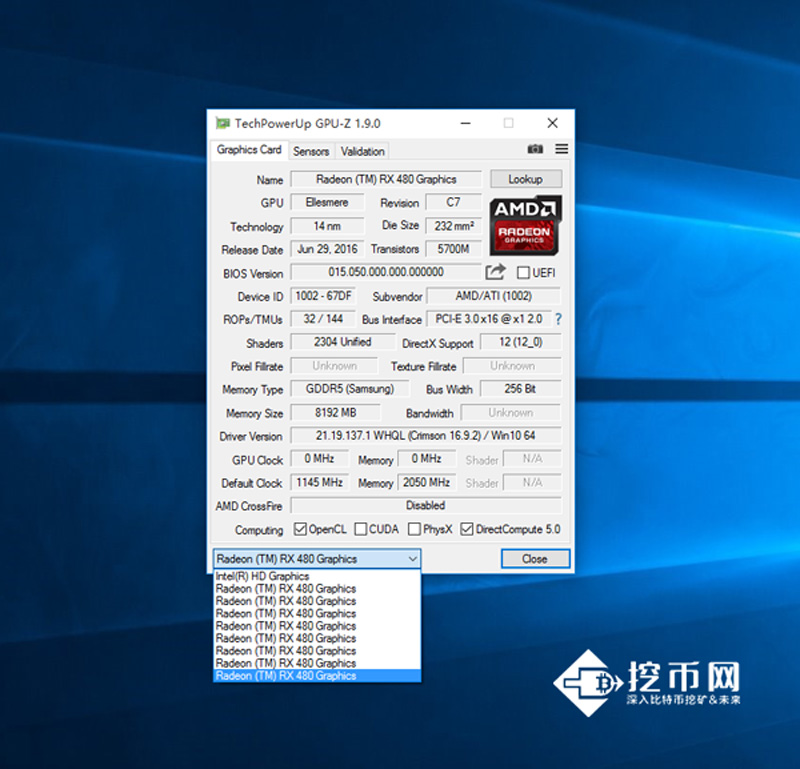Click the AMD Radeon logo image
The width and height of the screenshot is (800, 769).
pos(525,225)
